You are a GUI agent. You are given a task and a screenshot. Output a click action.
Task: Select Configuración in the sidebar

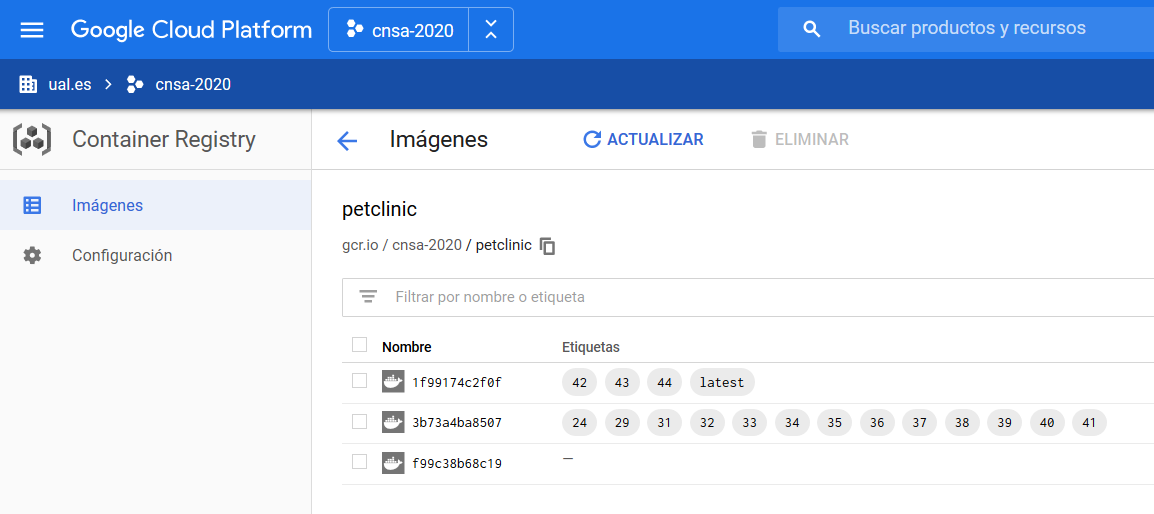[155, 256]
